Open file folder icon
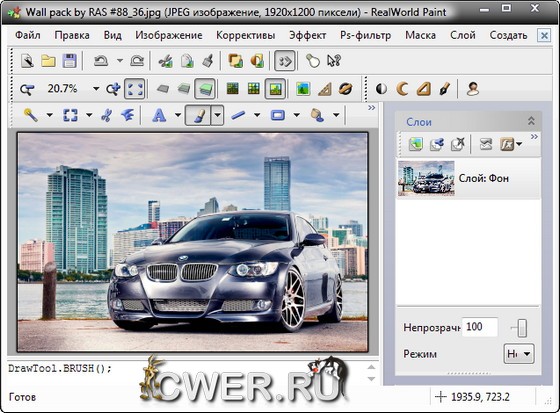 48,60
